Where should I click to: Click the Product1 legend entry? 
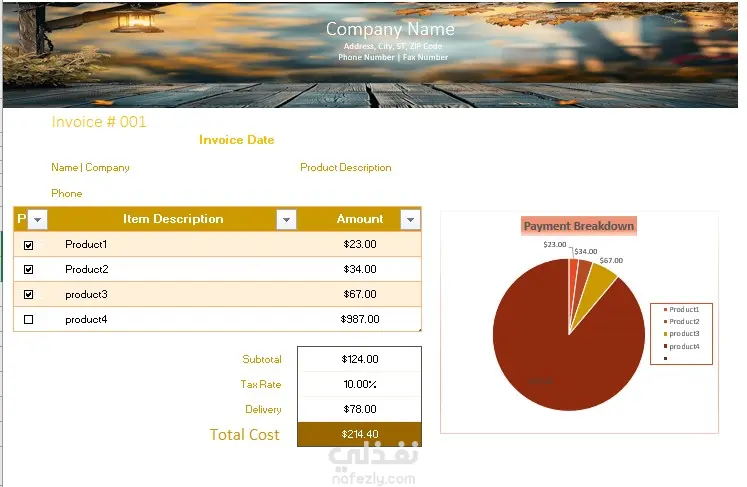pos(682,310)
